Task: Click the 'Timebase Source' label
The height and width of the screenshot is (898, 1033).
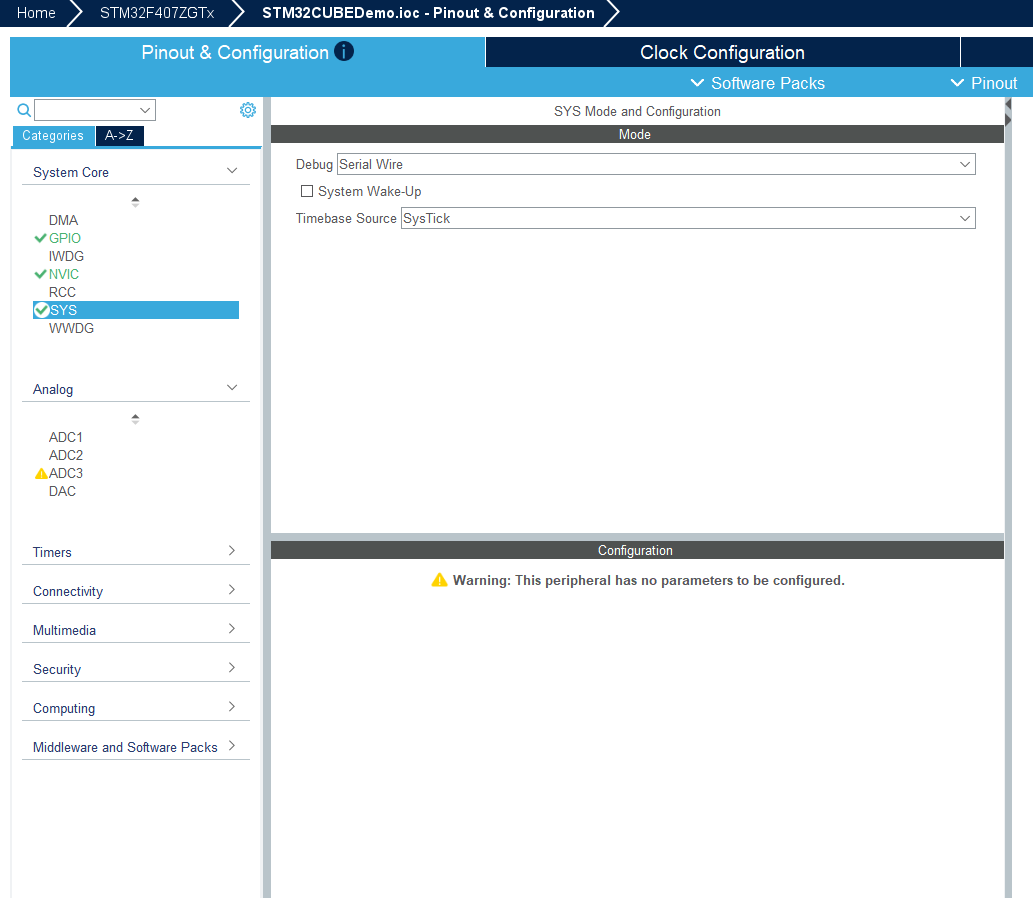Action: click(x=346, y=218)
